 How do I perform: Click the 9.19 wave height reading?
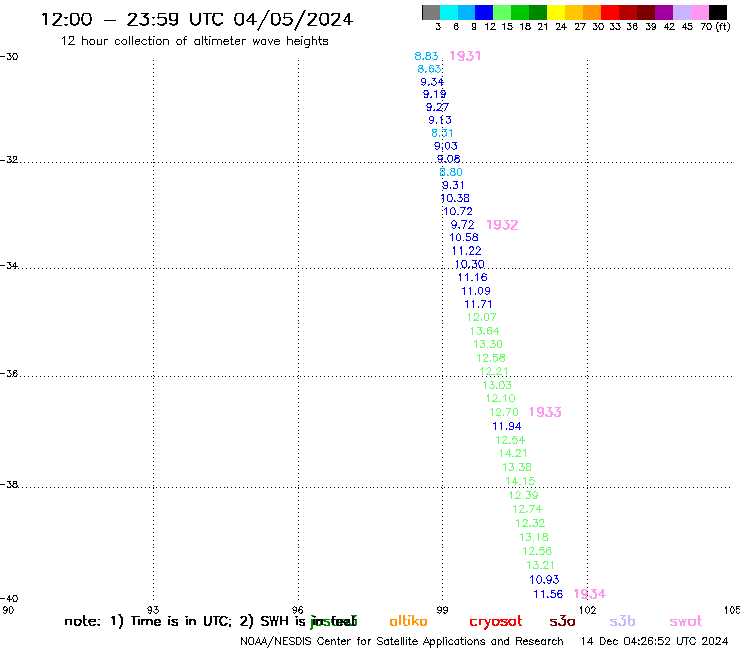(x=435, y=94)
